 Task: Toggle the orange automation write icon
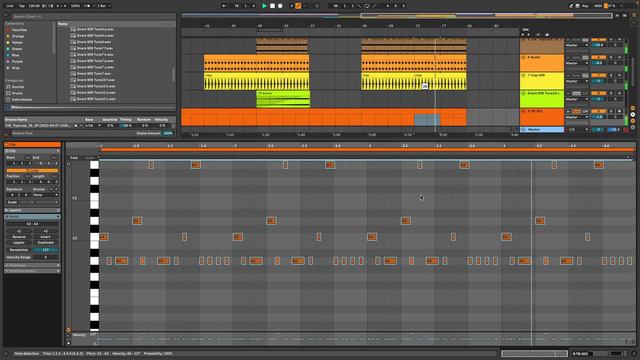coord(298,6)
